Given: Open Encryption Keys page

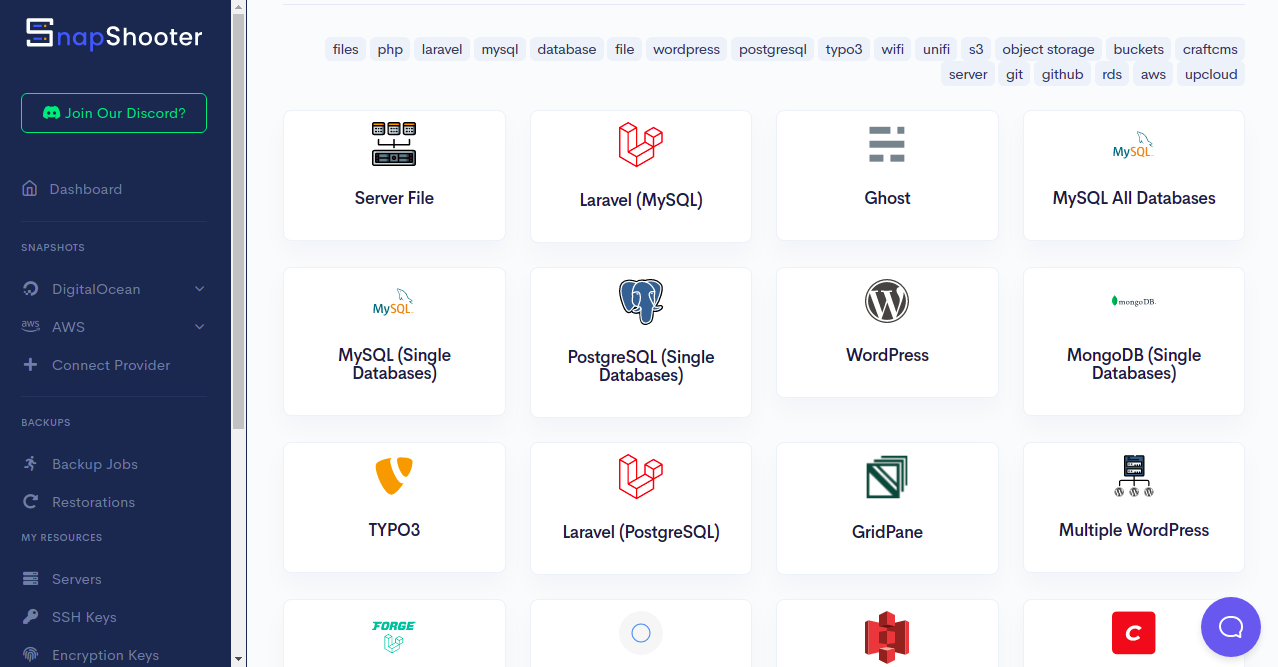Looking at the screenshot, I should (x=105, y=655).
